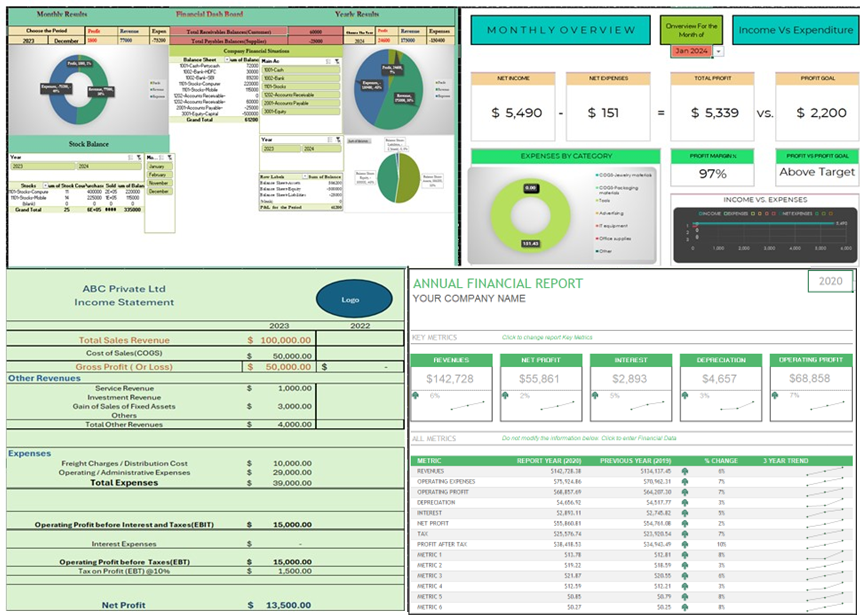Viewport: 860px width, 616px height.
Task: Click the blue Logo oval placeholder
Action: (x=354, y=299)
